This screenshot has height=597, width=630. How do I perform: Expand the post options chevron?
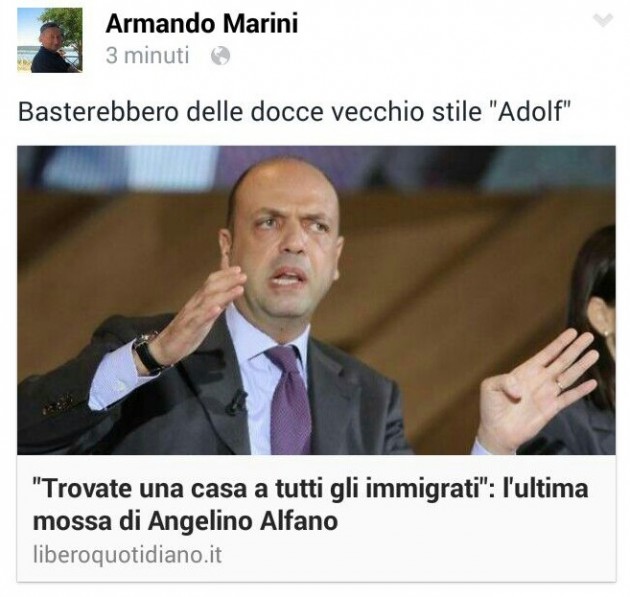pyautogui.click(x=603, y=20)
